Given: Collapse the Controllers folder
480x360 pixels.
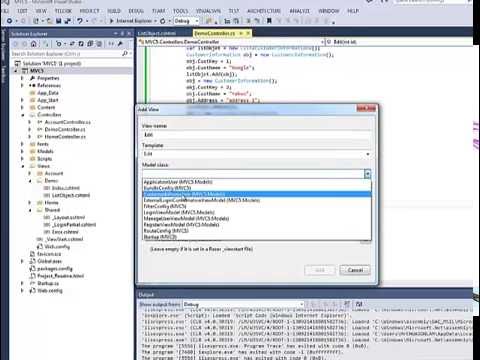Looking at the screenshot, I should click(x=22, y=115).
